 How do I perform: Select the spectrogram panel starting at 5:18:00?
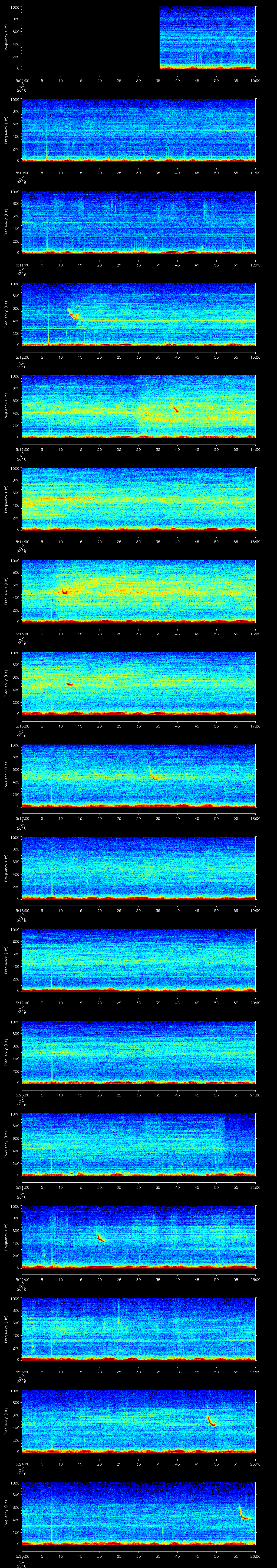point(138,868)
